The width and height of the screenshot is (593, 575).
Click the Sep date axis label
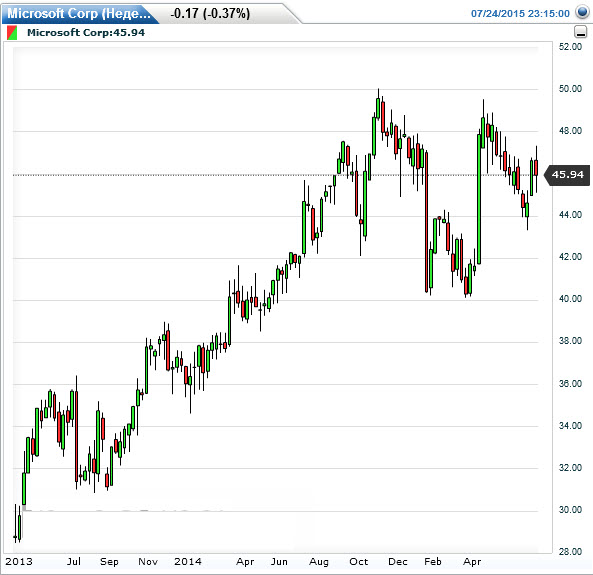click(x=109, y=562)
